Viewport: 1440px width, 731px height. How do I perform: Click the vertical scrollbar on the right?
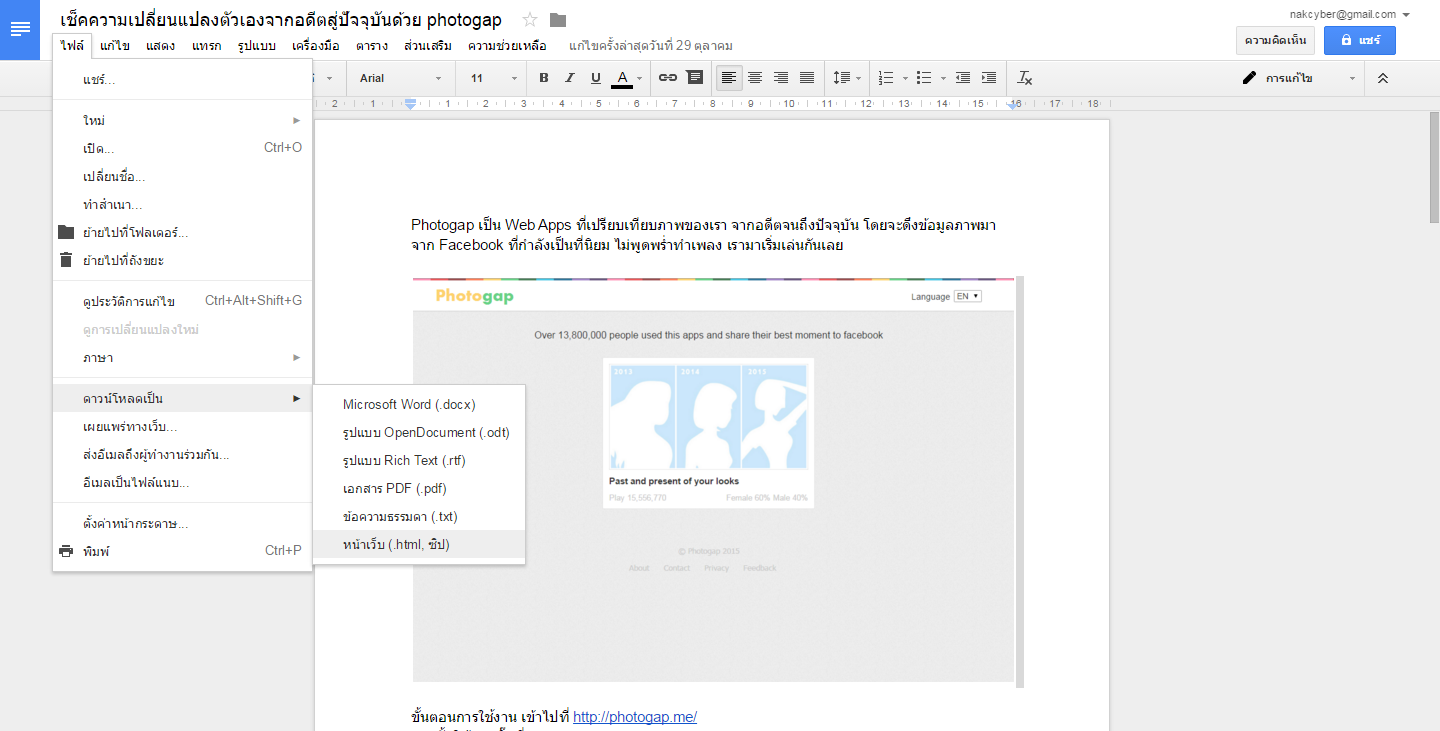click(1433, 170)
